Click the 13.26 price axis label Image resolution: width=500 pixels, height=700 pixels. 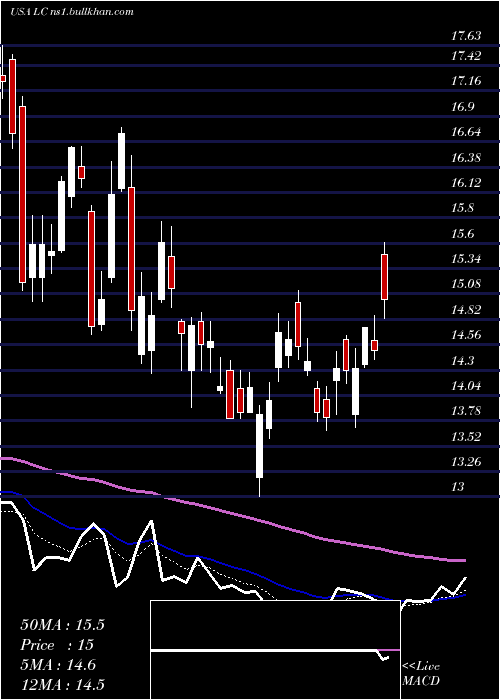[x=466, y=461]
